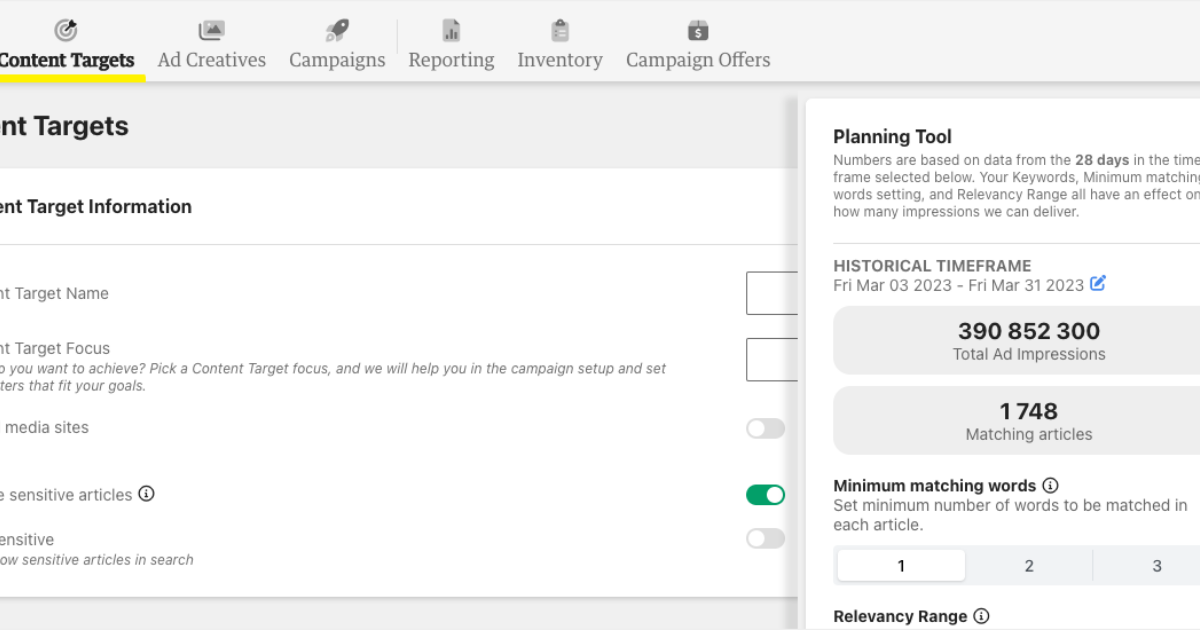This screenshot has height=630, width=1200.
Task: View info about Relevancy Range
Action: pos(981,616)
